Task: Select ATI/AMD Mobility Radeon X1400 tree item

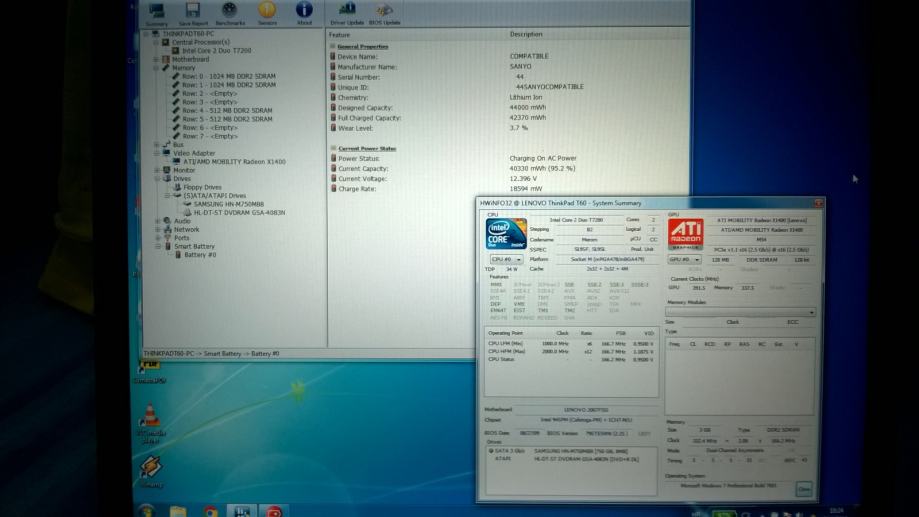Action: pos(234,161)
